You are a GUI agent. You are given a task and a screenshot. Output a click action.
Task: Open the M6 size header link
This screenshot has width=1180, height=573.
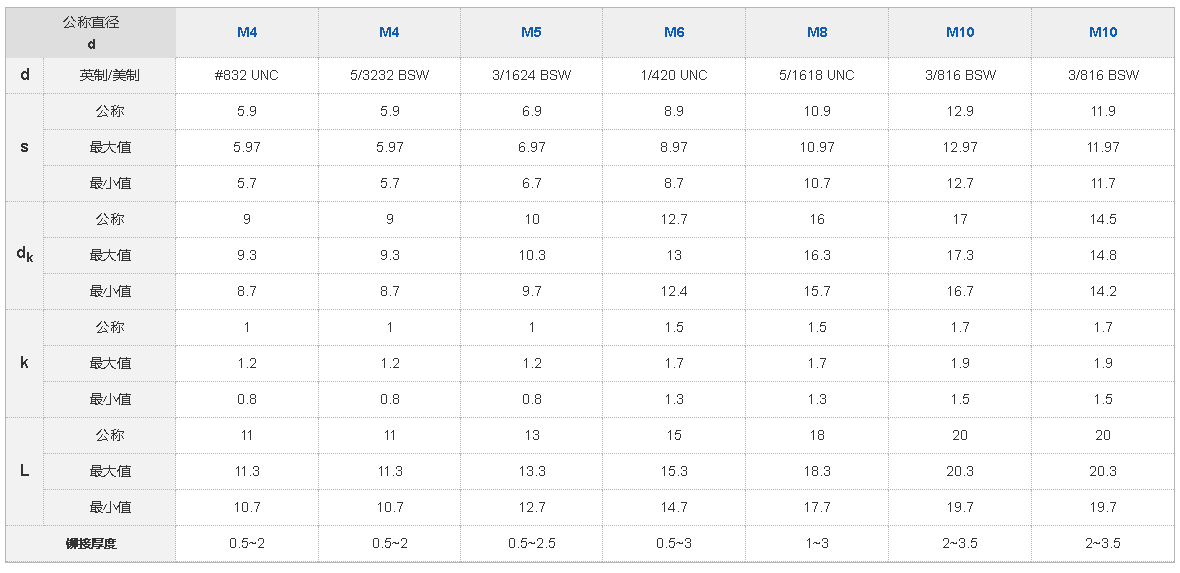674,32
